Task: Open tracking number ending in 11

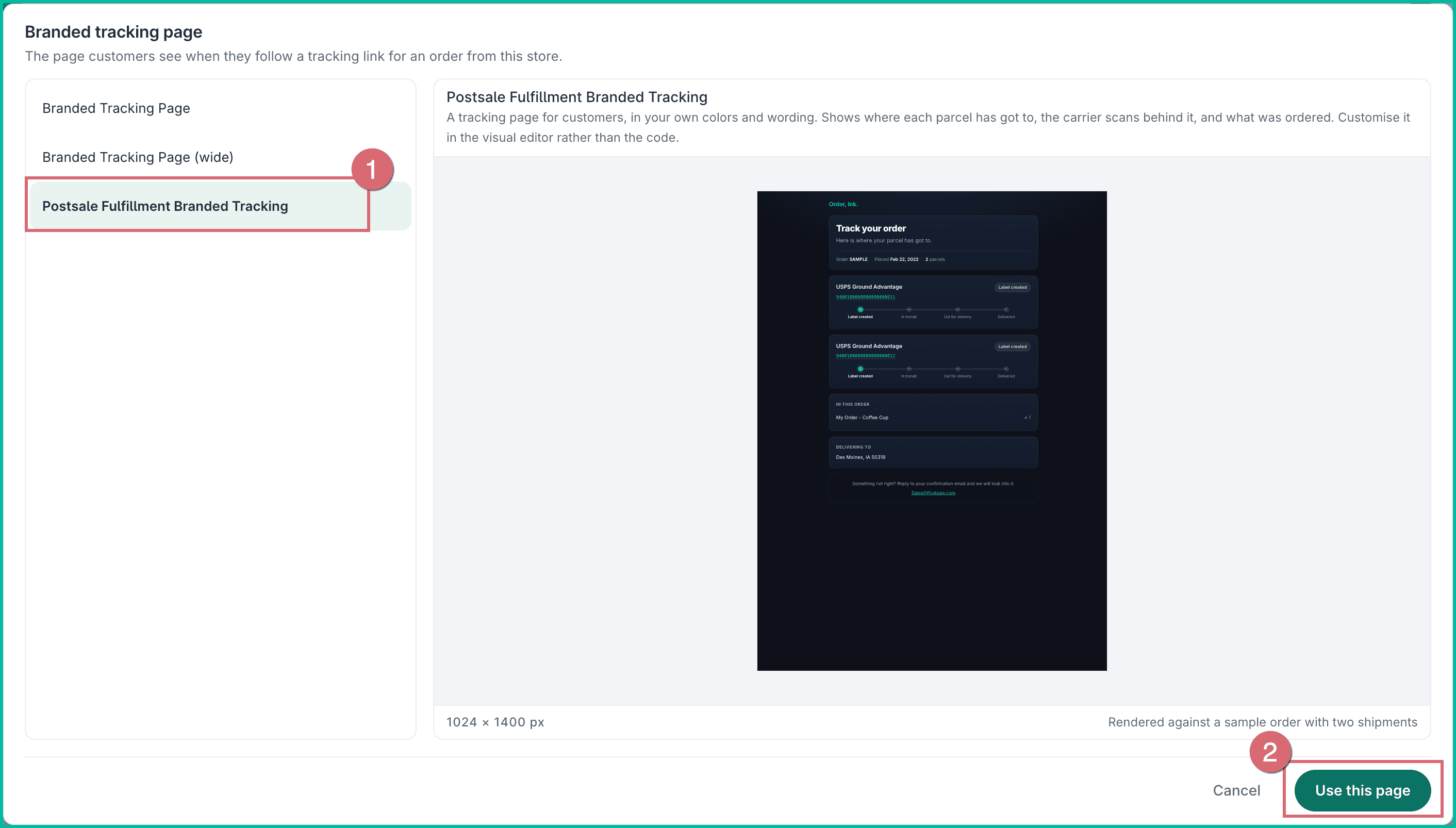Action: coord(865,297)
